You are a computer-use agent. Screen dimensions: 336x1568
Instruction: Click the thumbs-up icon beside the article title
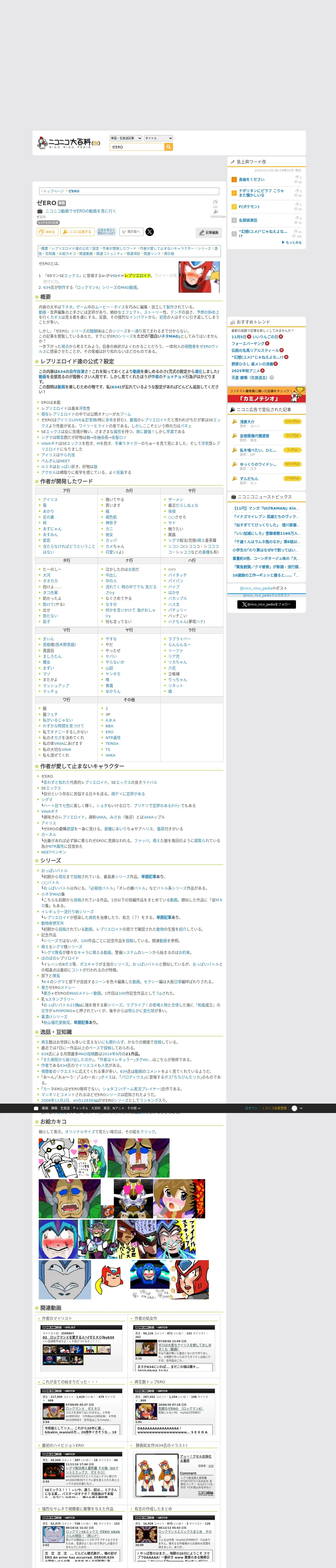215,201
